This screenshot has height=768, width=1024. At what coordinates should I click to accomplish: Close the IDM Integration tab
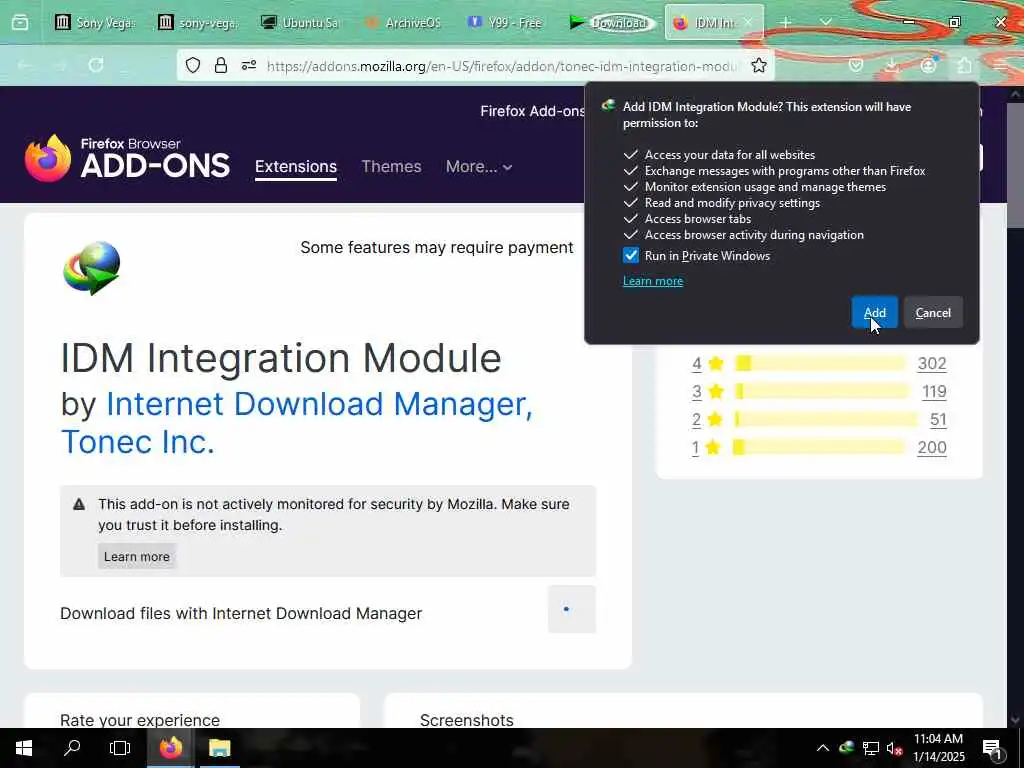click(x=748, y=22)
